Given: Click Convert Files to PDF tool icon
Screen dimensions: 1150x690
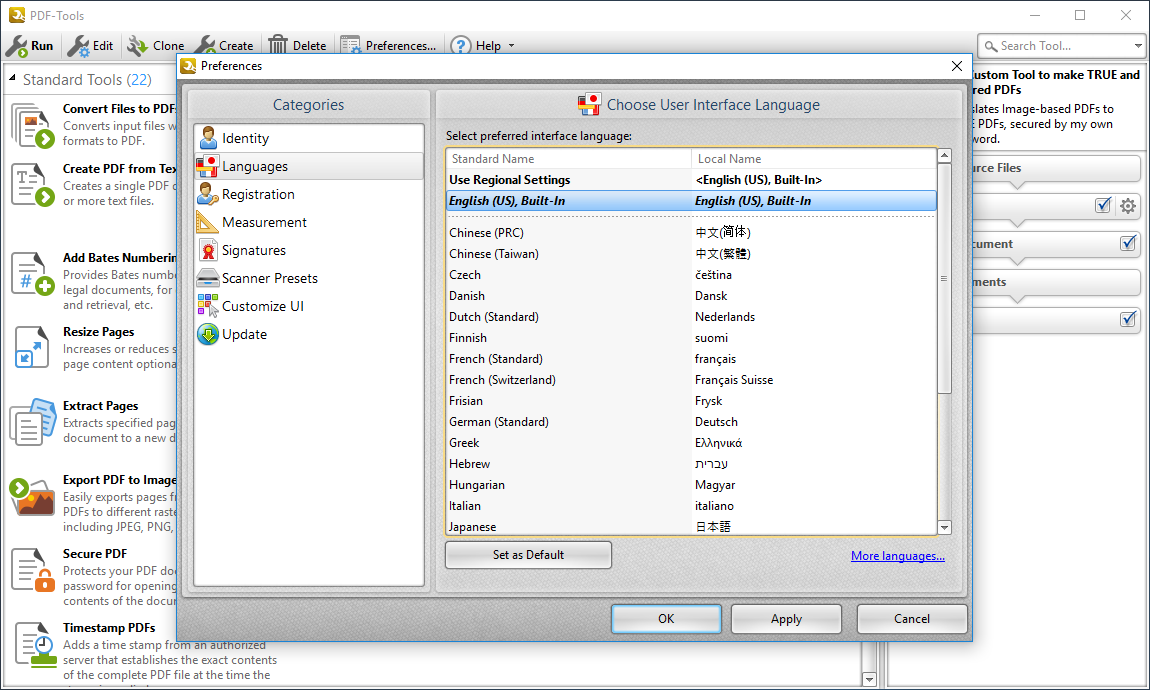Looking at the screenshot, I should [33, 125].
